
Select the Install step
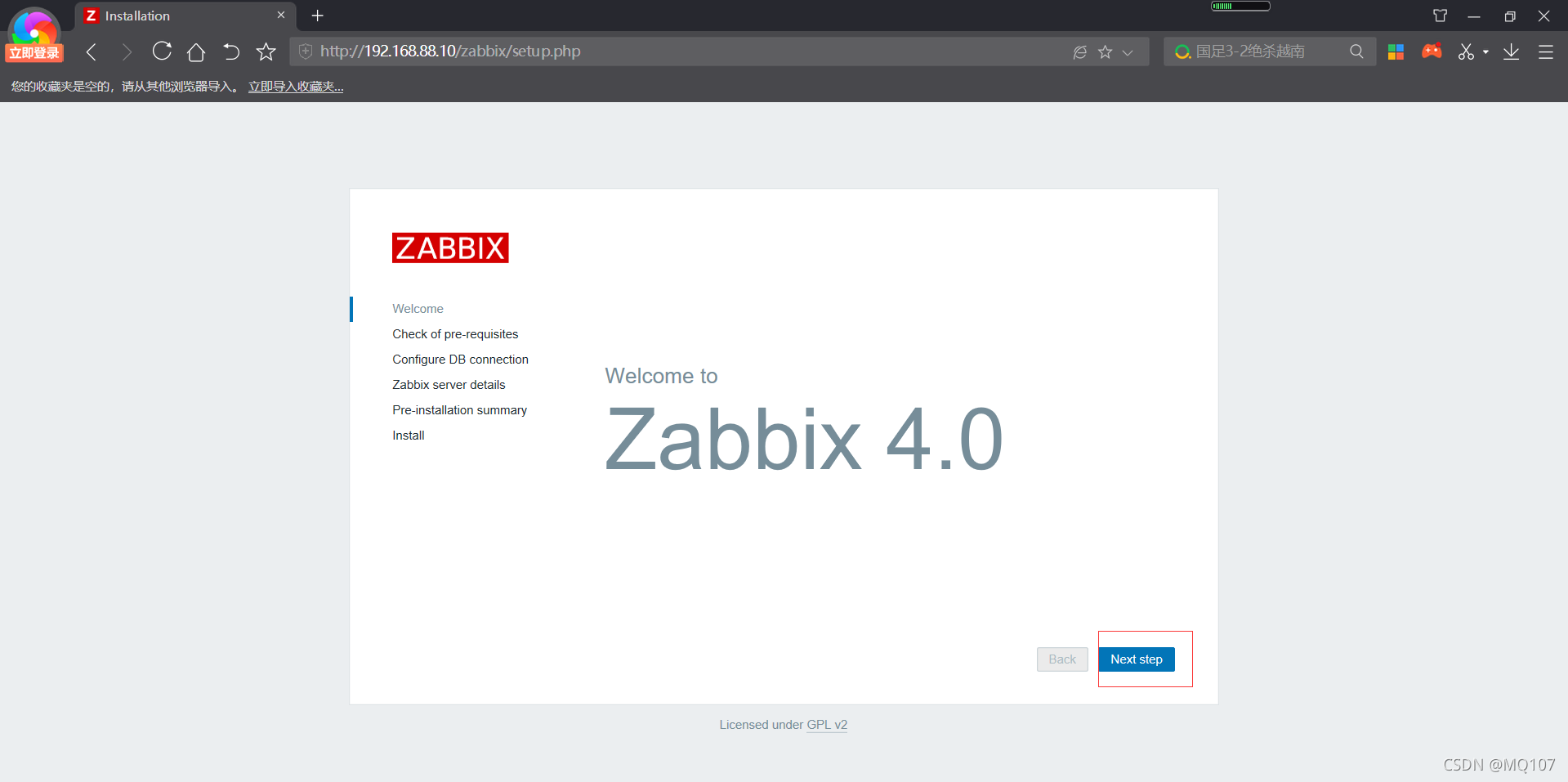click(409, 436)
